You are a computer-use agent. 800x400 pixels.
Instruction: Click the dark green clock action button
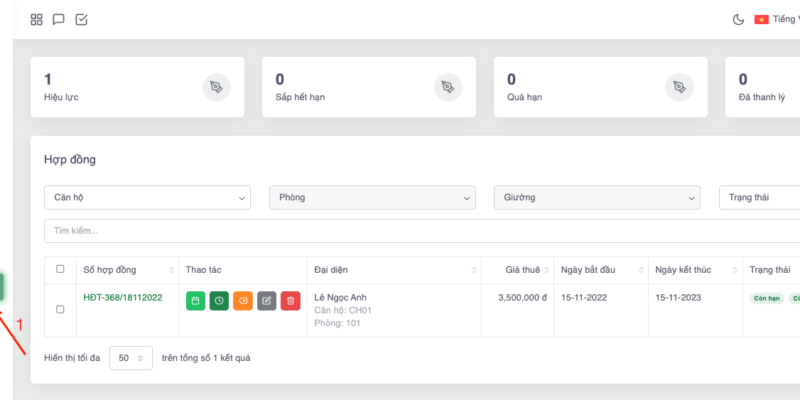(x=219, y=300)
